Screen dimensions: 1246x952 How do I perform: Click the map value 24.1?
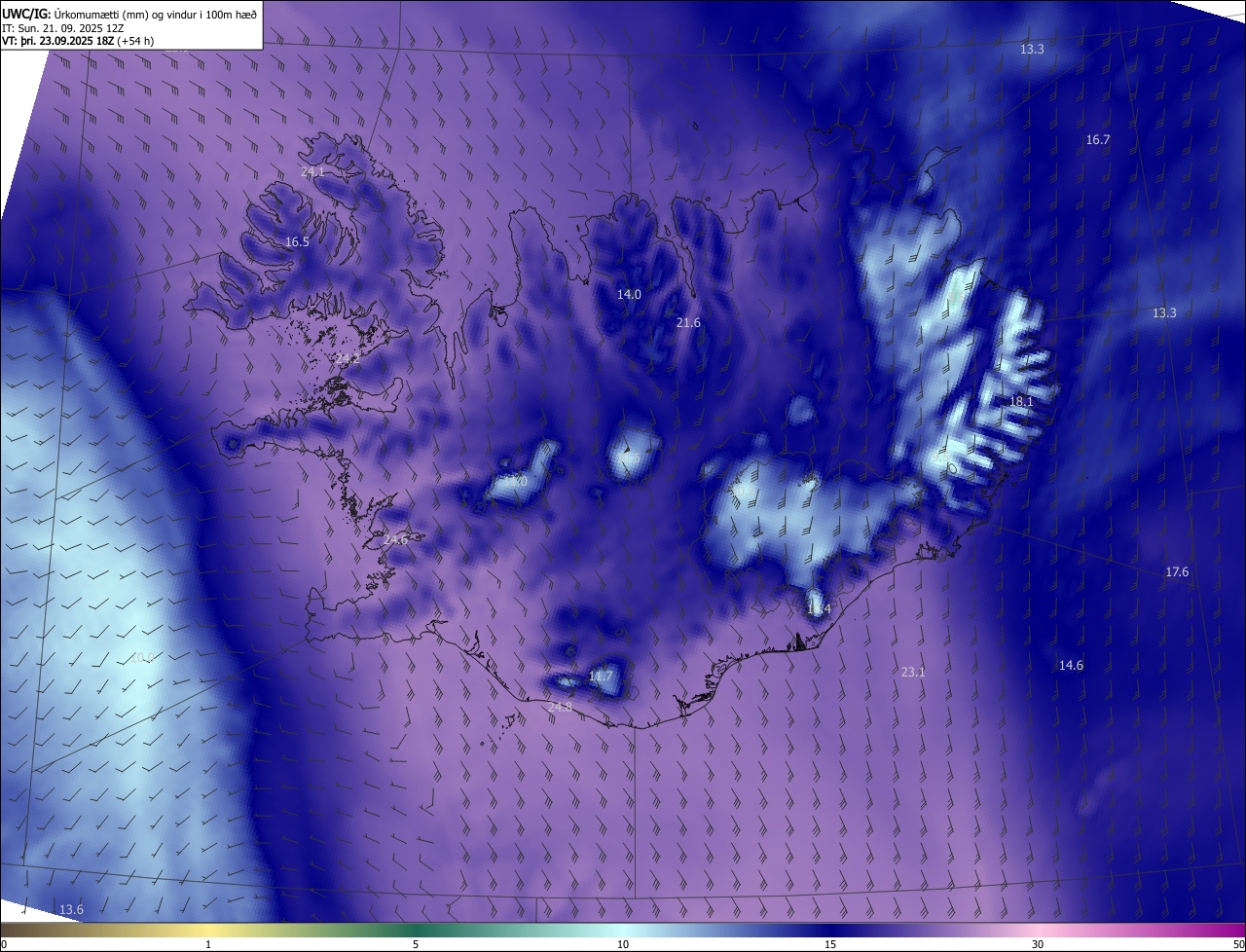click(312, 171)
